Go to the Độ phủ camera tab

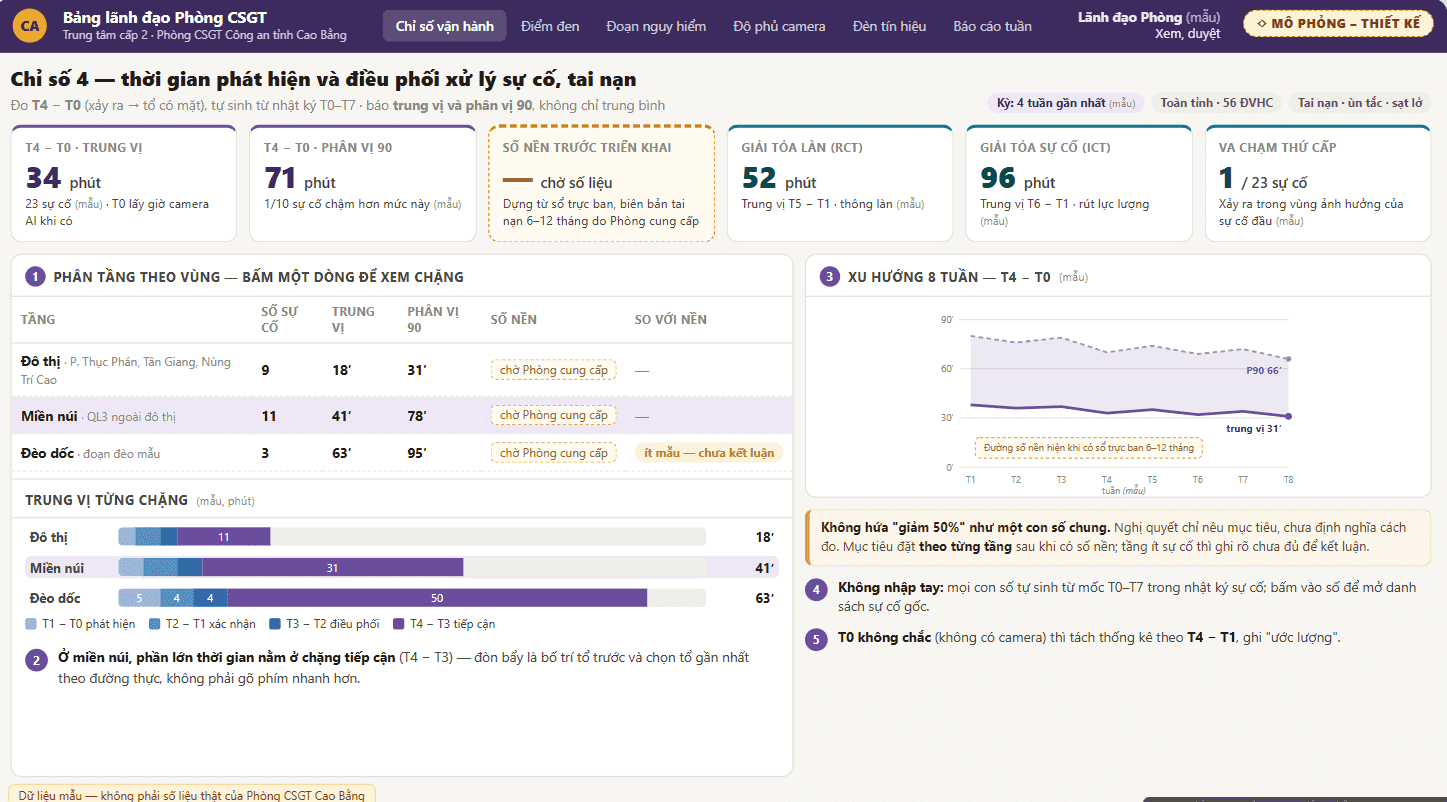[x=779, y=26]
